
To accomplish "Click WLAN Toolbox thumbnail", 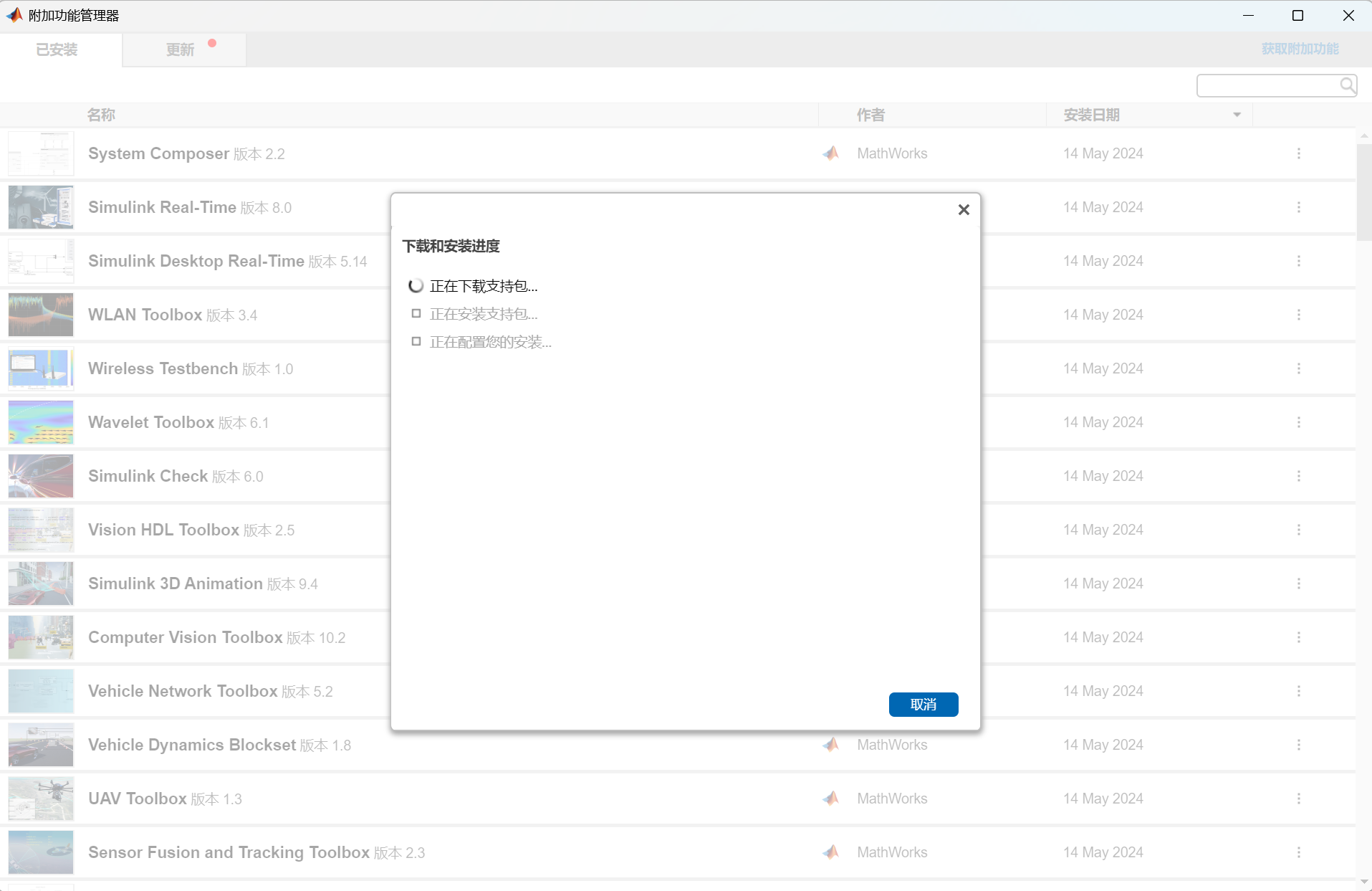I will coord(41,315).
